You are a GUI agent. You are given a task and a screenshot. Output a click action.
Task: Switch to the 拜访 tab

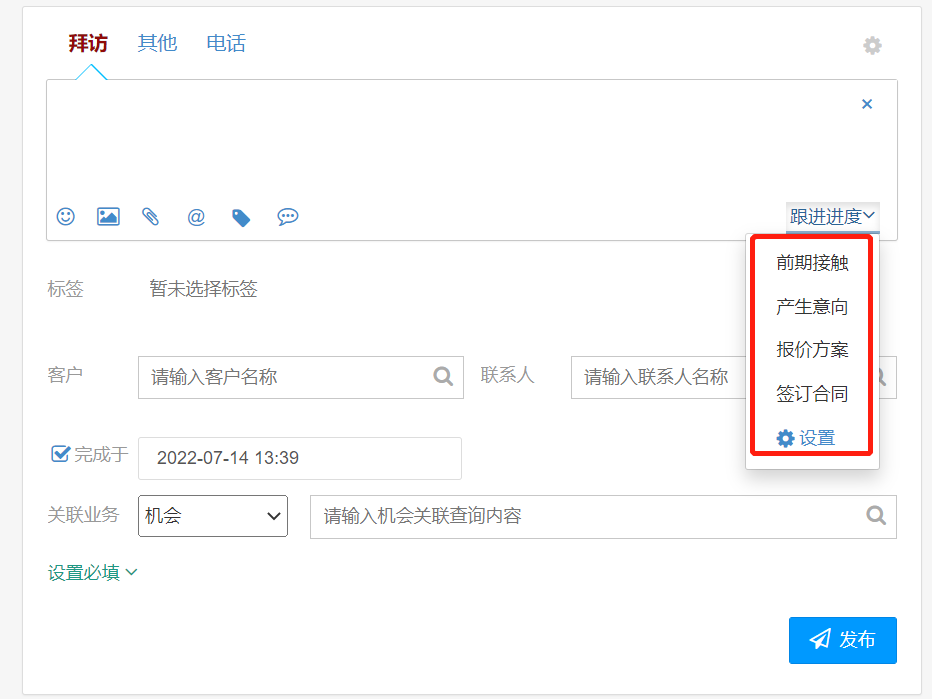[88, 43]
